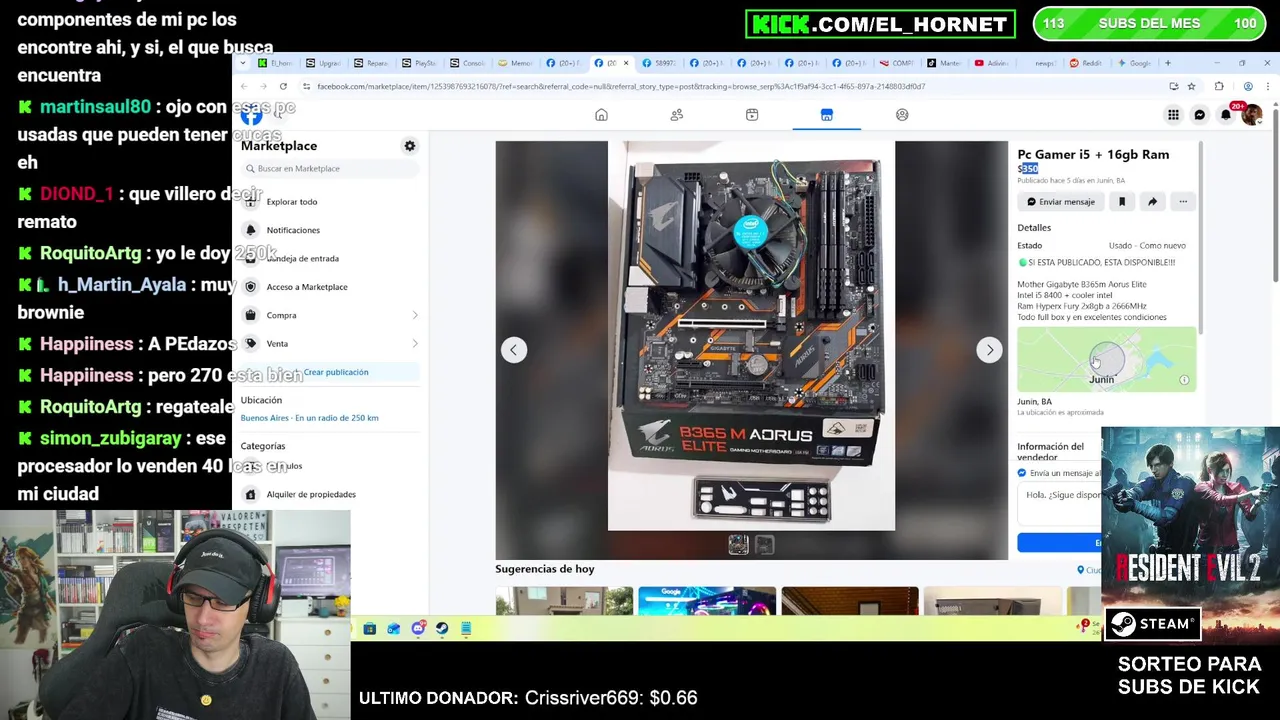1280x720 pixels.
Task: Open Steam from the taskbar
Action: click(442, 629)
